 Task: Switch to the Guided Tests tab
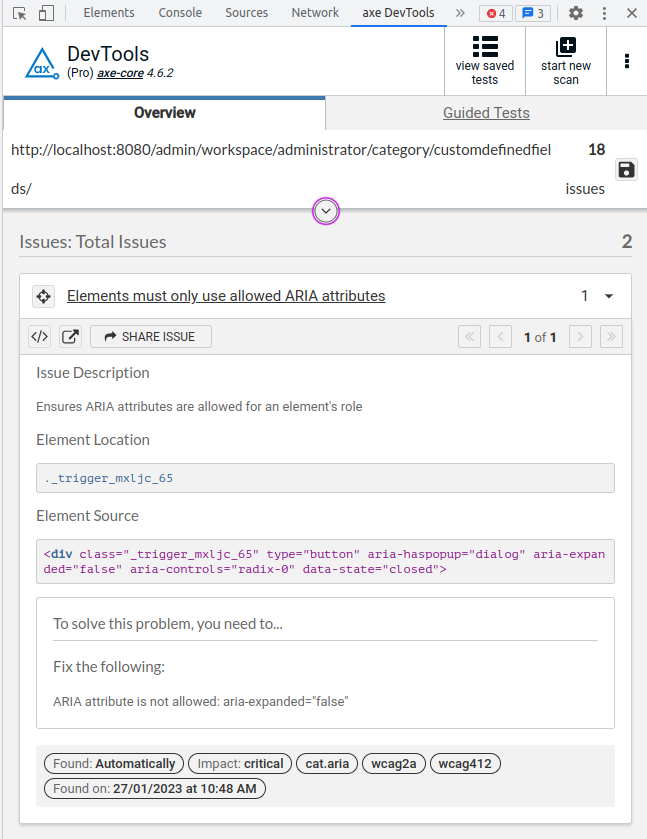pos(485,113)
